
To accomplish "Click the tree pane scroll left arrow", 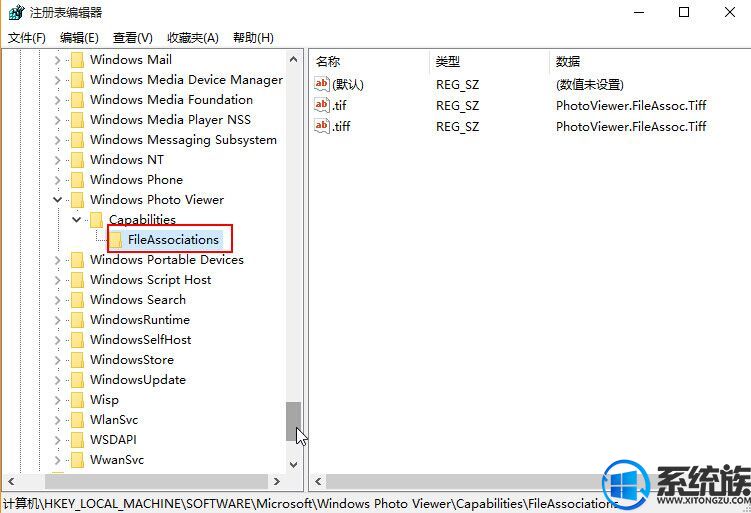I will (11, 481).
